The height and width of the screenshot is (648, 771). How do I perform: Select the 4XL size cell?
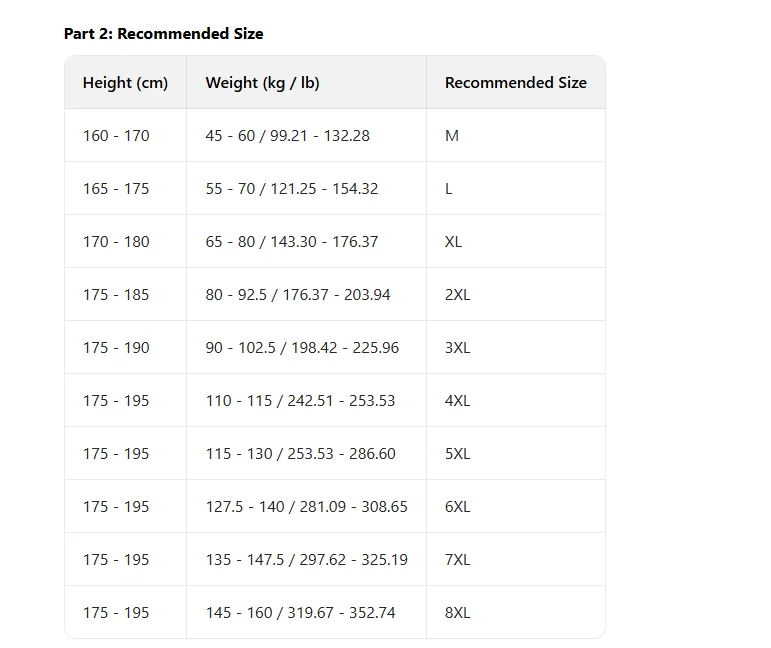coord(458,401)
